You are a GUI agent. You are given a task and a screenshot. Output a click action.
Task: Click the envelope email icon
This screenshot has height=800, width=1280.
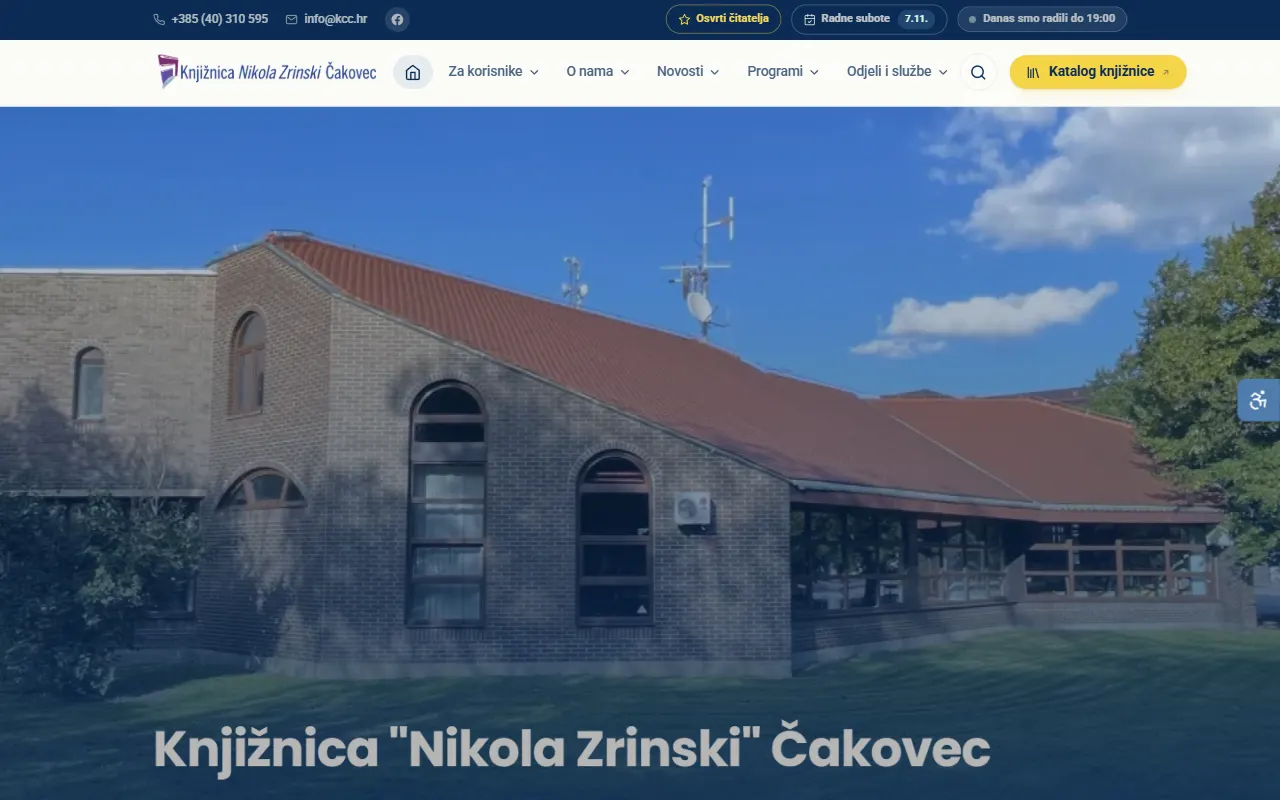292,19
